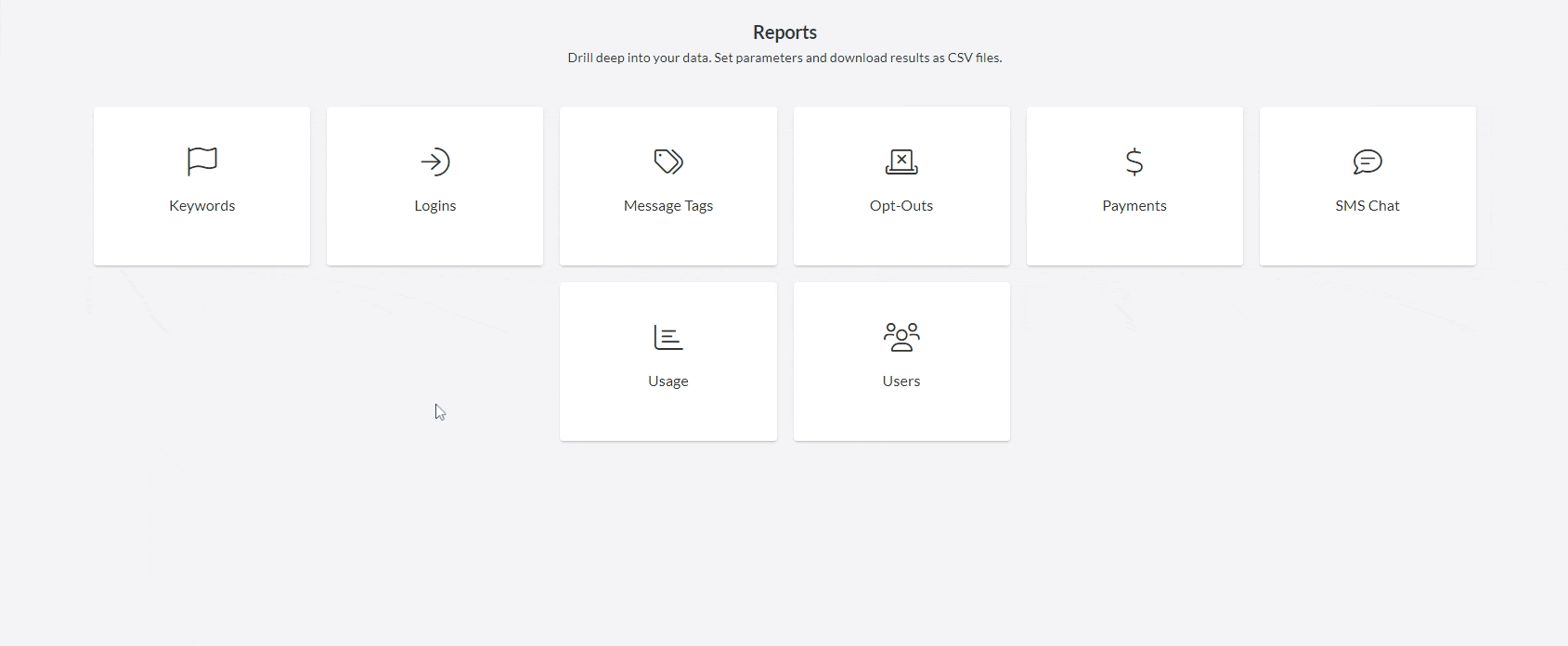Choose the Message Tags text label
The height and width of the screenshot is (646, 1568).
pyautogui.click(x=668, y=206)
